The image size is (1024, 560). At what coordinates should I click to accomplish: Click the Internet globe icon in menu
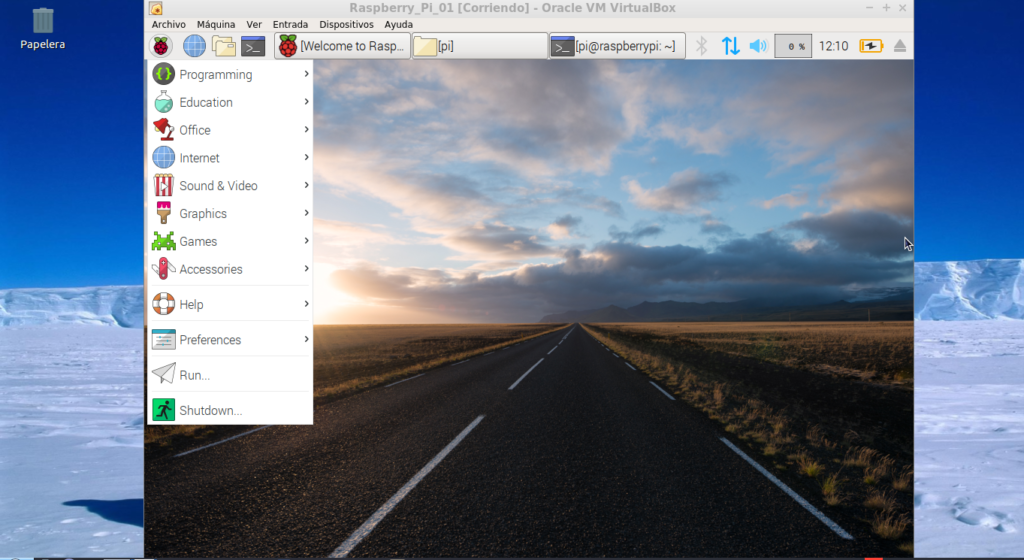pos(163,158)
